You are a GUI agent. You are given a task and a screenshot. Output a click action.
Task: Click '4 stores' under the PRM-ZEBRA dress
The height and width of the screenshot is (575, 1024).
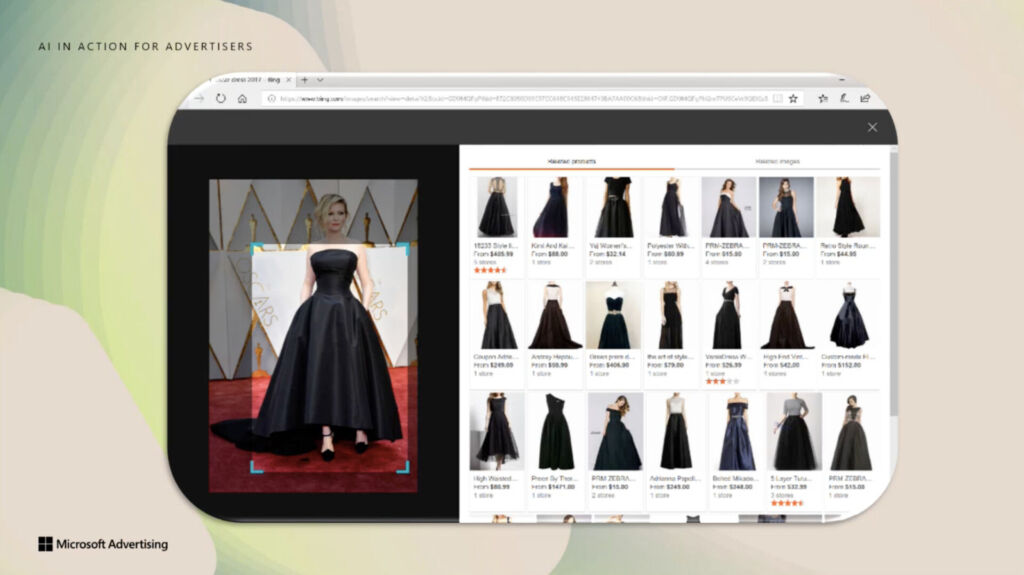(716, 262)
